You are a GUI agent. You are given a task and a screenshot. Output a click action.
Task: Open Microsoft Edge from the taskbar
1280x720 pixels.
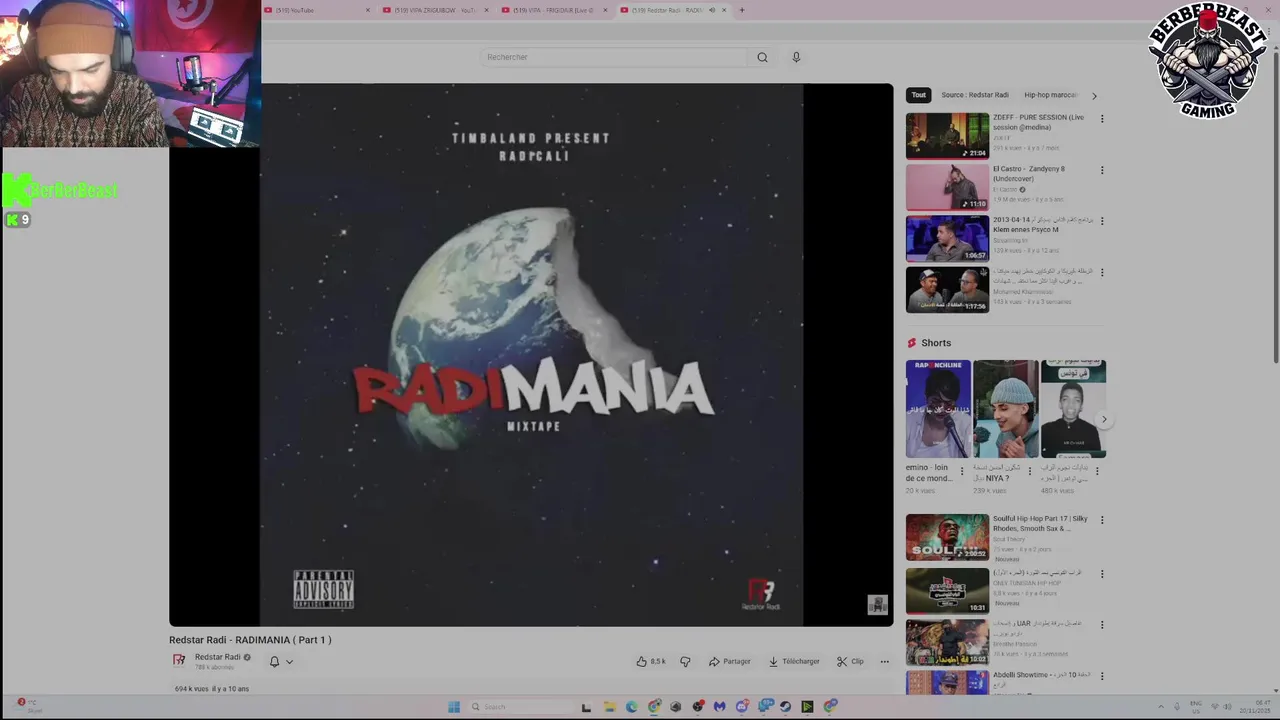[632, 707]
